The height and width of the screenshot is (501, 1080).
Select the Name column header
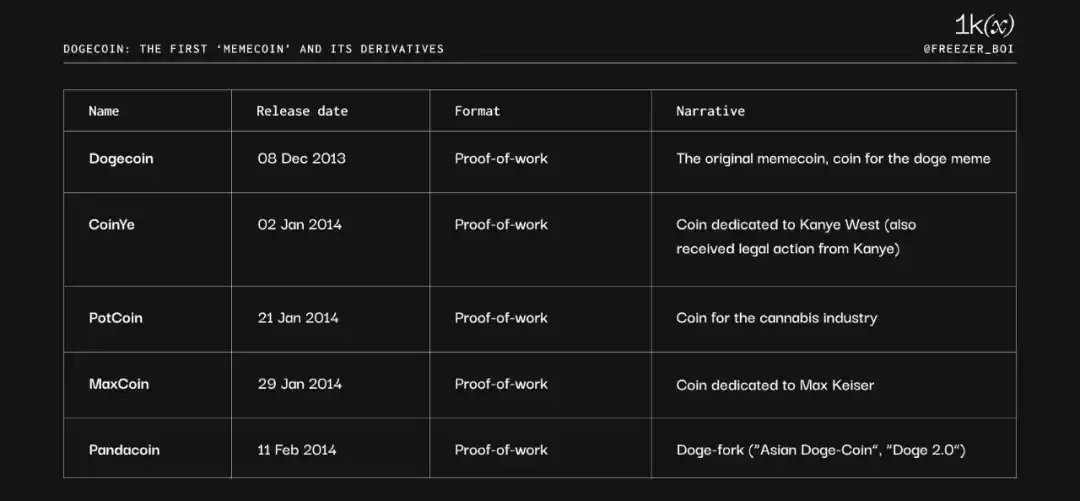(104, 111)
